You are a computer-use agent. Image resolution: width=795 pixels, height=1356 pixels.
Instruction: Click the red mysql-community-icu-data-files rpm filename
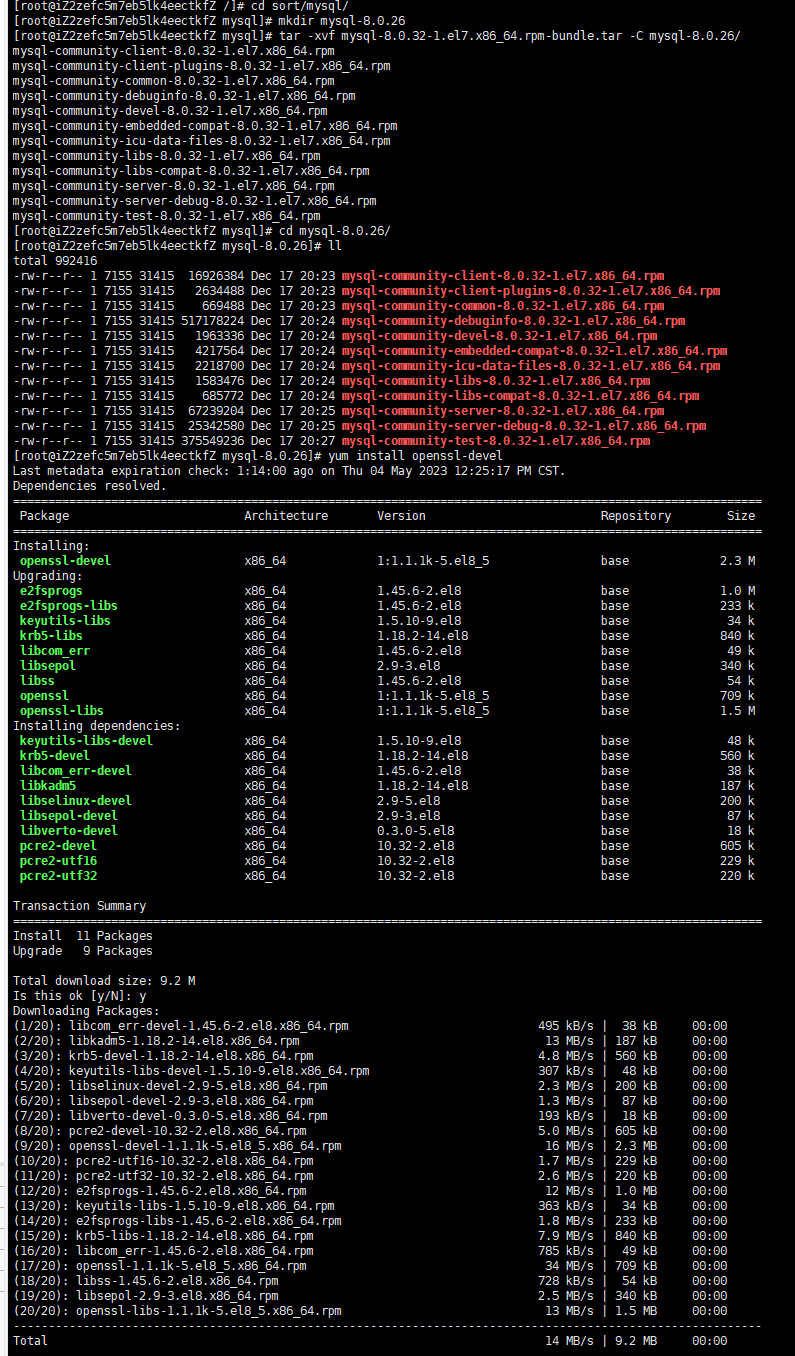click(530, 366)
